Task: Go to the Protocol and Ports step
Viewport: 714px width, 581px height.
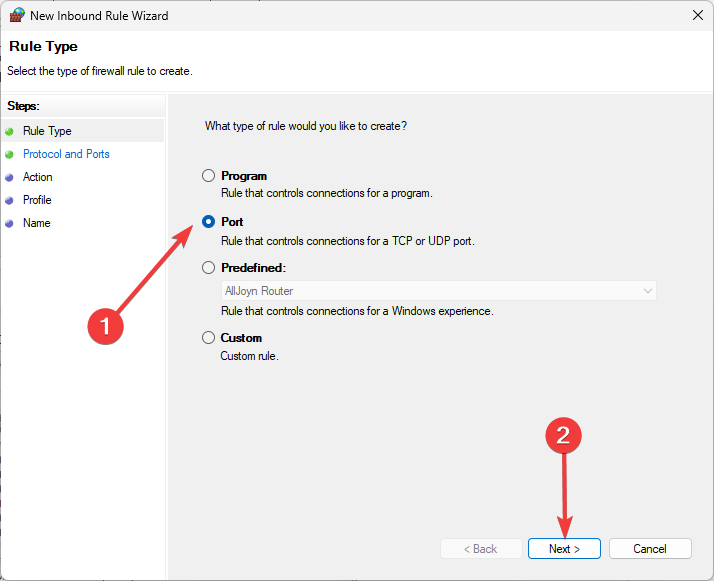Action: (x=66, y=154)
